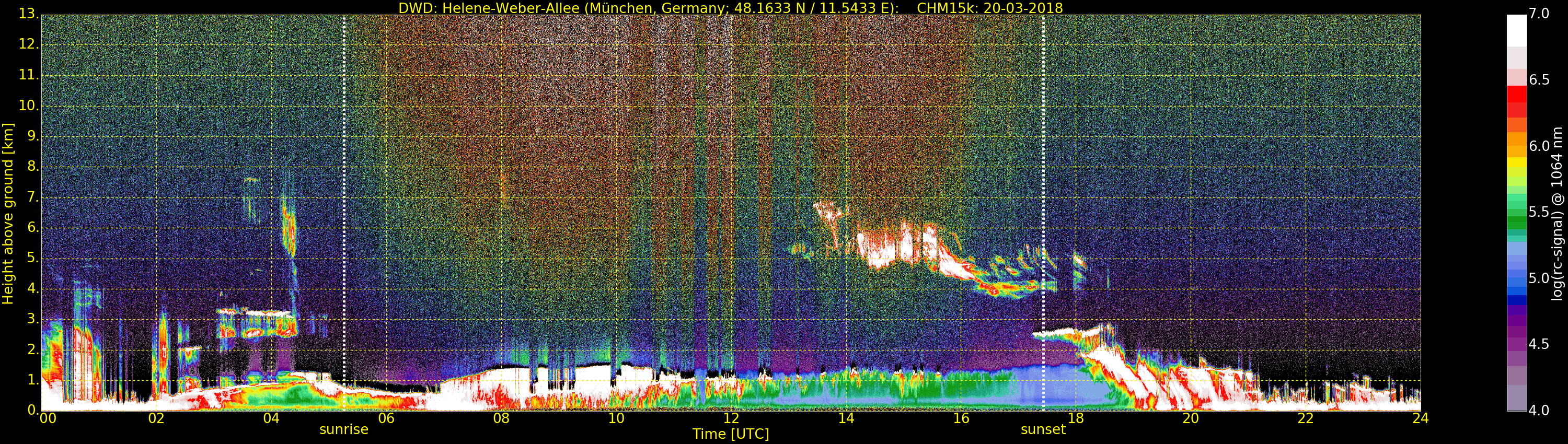Screen dimensions: 1568x444
Task: Pick the white top segment of the colorbar
Action: [1516, 30]
